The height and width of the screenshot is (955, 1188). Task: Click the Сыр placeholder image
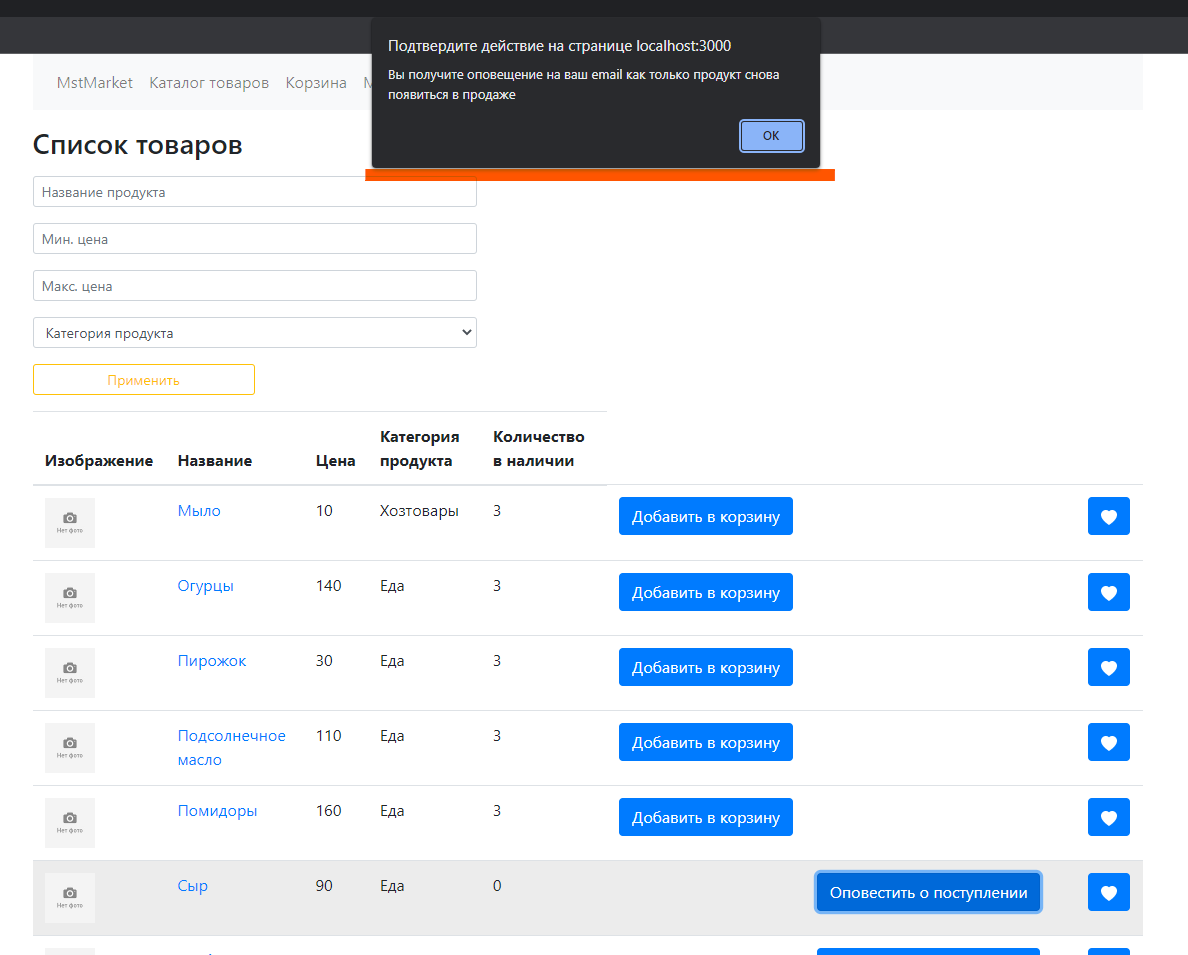(70, 898)
